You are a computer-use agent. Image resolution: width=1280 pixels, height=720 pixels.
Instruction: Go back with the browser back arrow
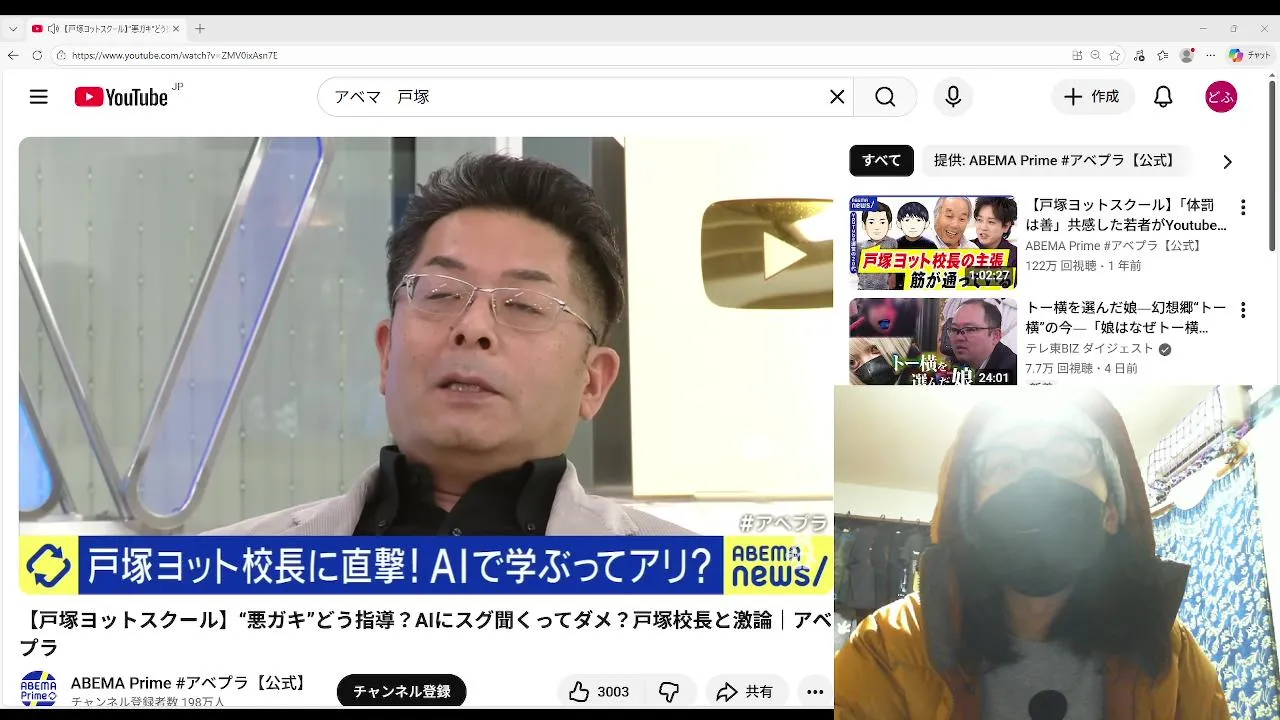(x=13, y=55)
